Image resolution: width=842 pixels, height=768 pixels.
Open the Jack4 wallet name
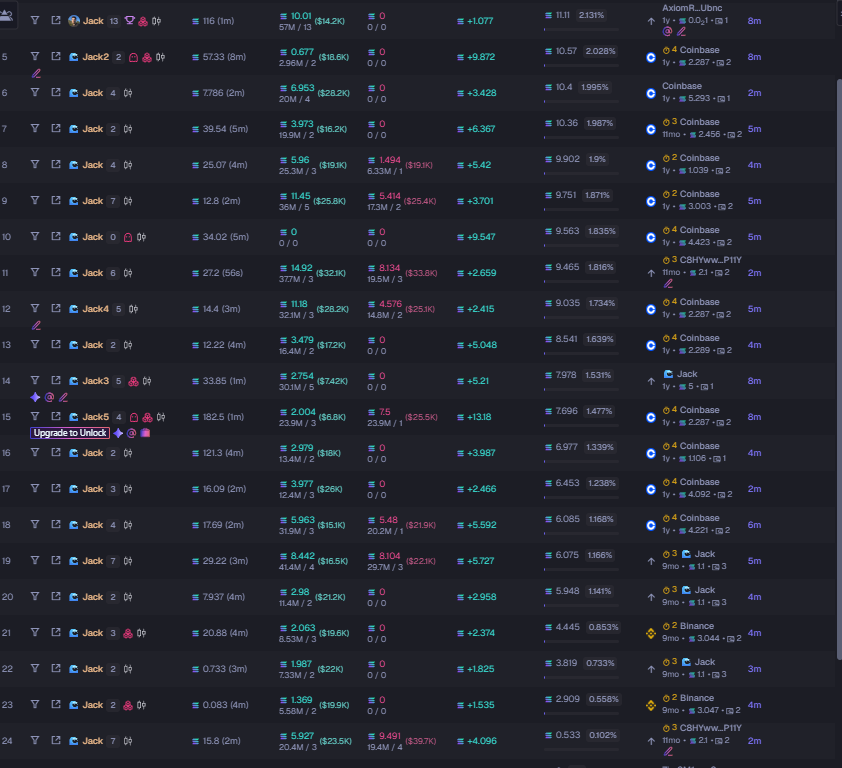tap(96, 309)
